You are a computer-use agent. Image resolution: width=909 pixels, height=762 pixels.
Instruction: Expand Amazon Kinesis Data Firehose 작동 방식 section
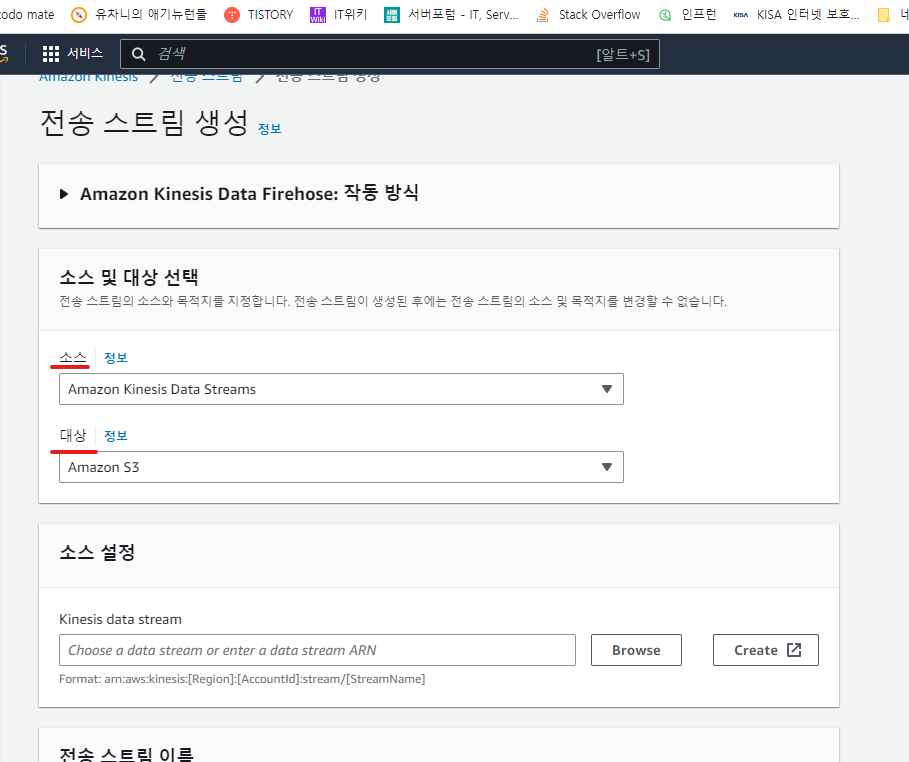coord(64,194)
